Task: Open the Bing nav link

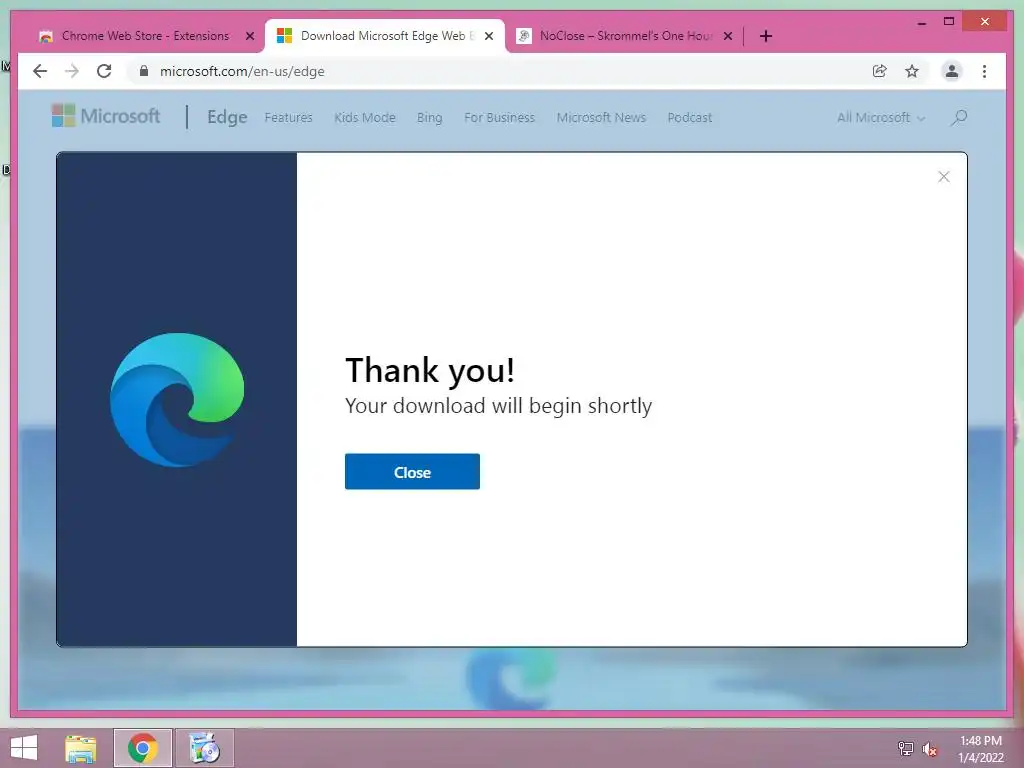Action: [429, 118]
